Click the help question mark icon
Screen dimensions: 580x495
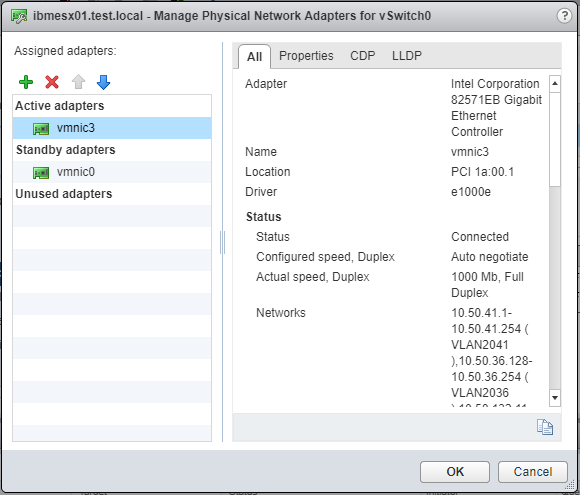tap(564, 16)
